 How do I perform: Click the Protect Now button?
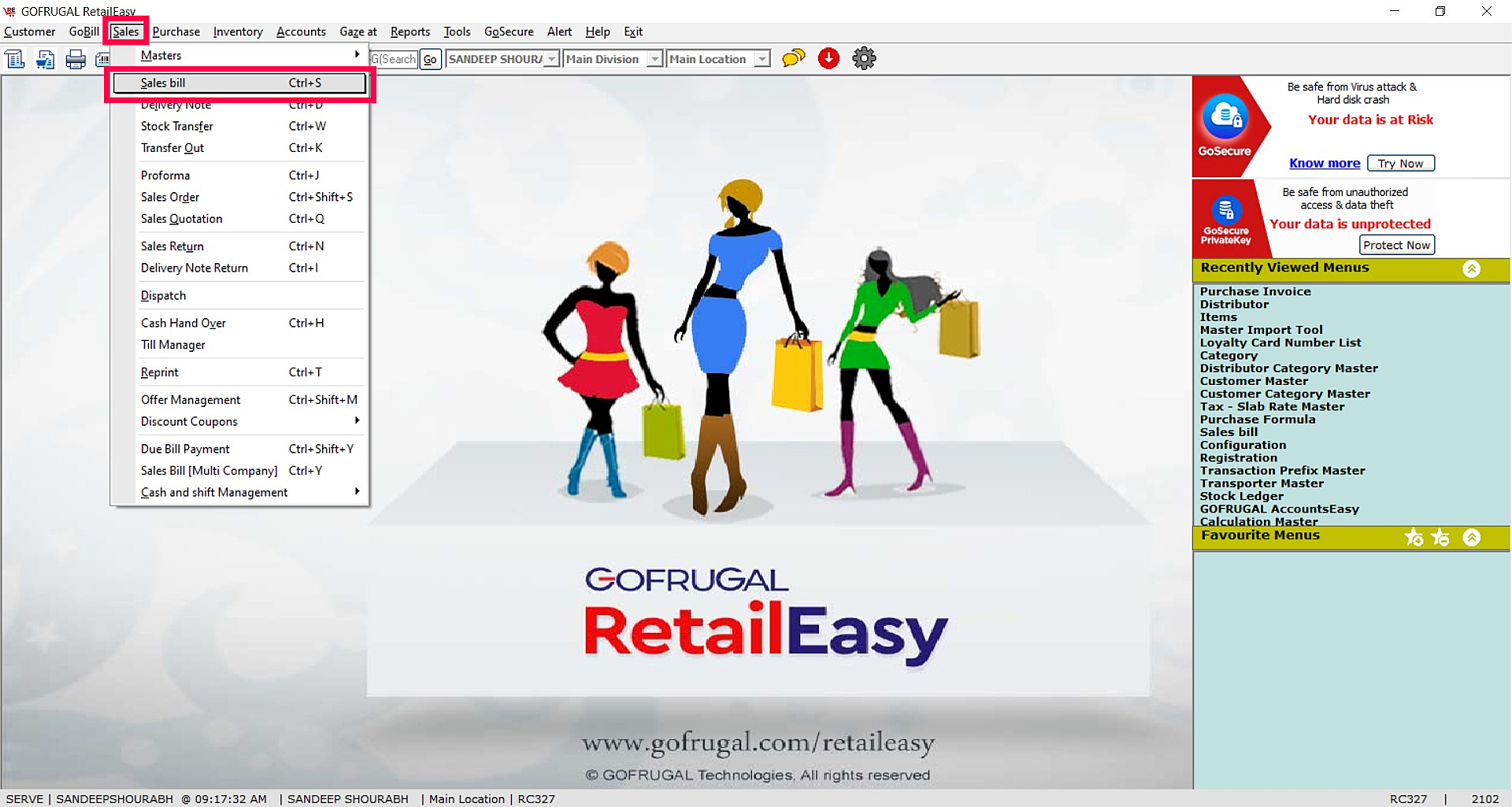click(x=1396, y=245)
